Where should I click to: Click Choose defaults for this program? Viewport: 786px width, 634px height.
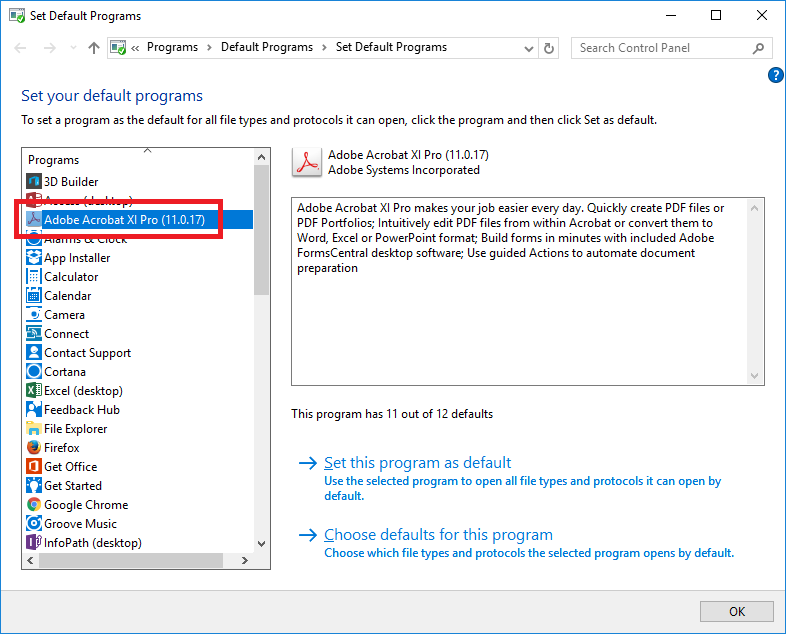click(438, 535)
